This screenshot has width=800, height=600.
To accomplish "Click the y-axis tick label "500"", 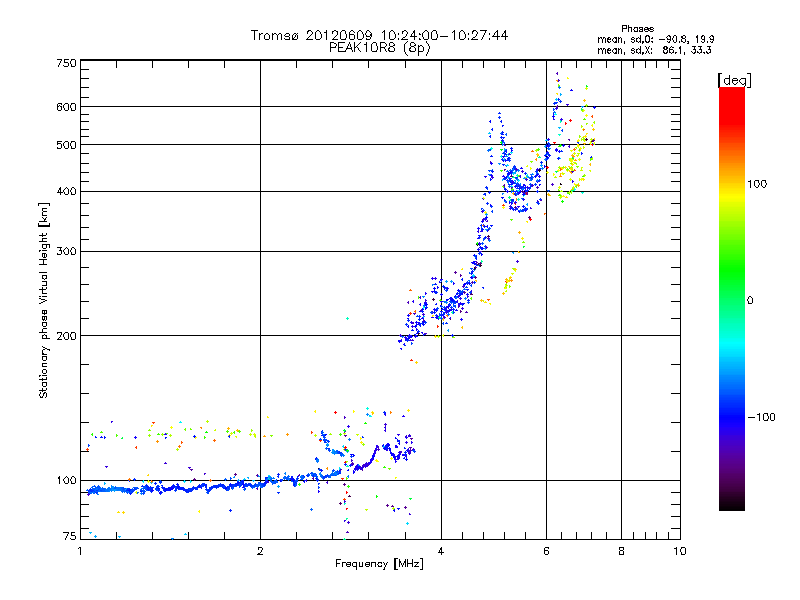I will click(x=66, y=145).
